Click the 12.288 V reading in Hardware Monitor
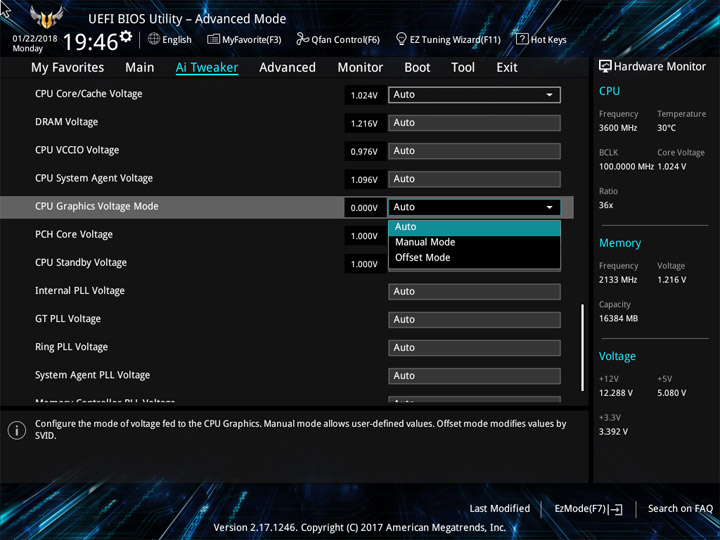Image resolution: width=720 pixels, height=540 pixels. 616,393
